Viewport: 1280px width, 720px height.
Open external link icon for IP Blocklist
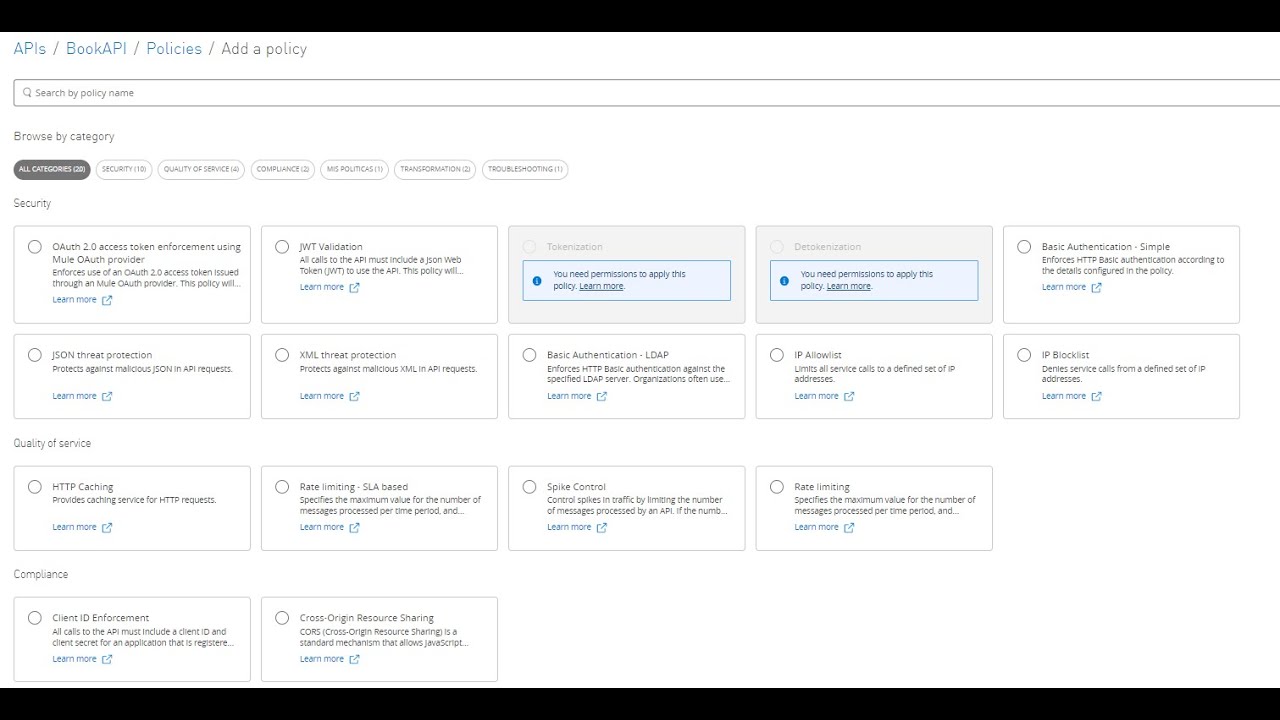[1096, 396]
